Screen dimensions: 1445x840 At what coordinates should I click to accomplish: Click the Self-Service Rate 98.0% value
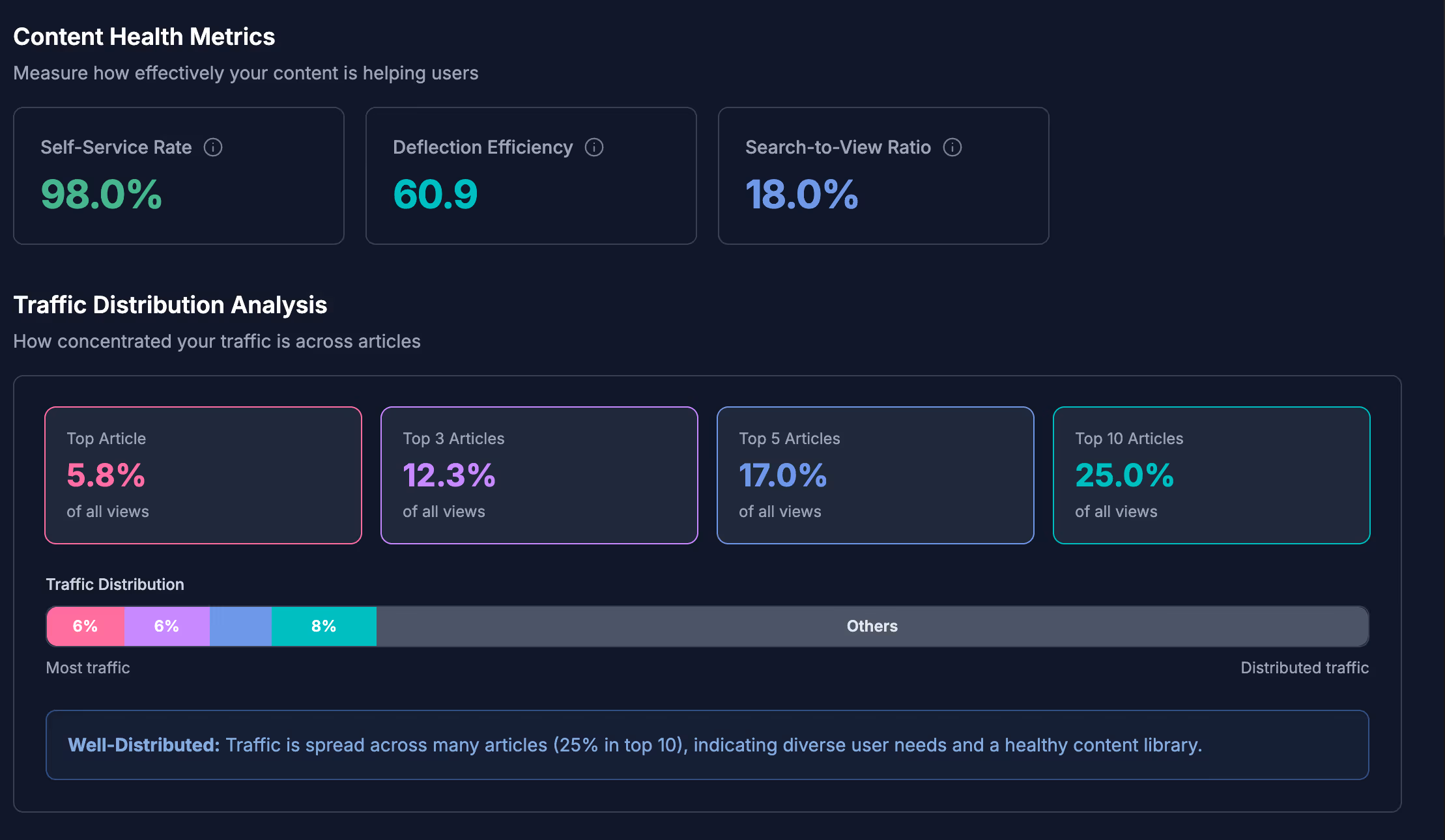click(102, 195)
